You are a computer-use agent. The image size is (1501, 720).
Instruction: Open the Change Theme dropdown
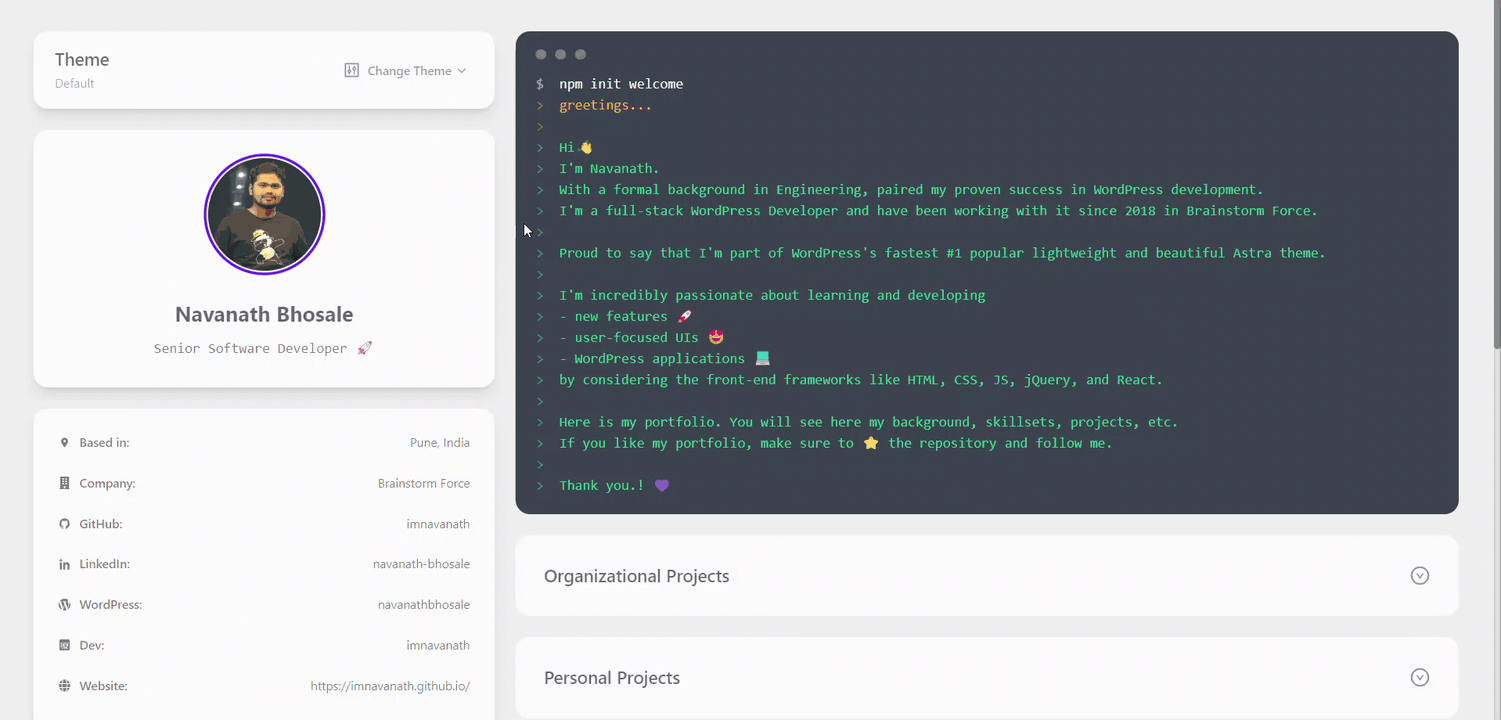(x=405, y=71)
